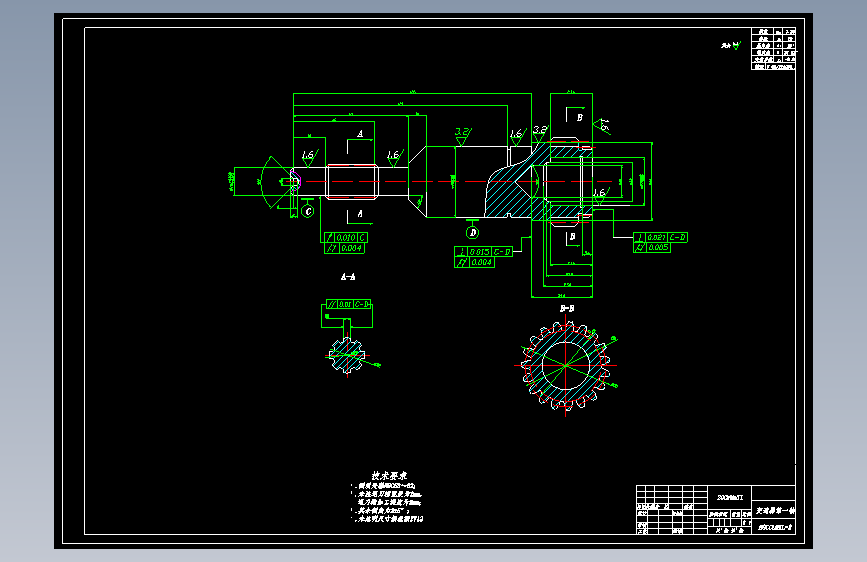The height and width of the screenshot is (562, 867).
Task: Click the gear parameter table
Action: [773, 49]
